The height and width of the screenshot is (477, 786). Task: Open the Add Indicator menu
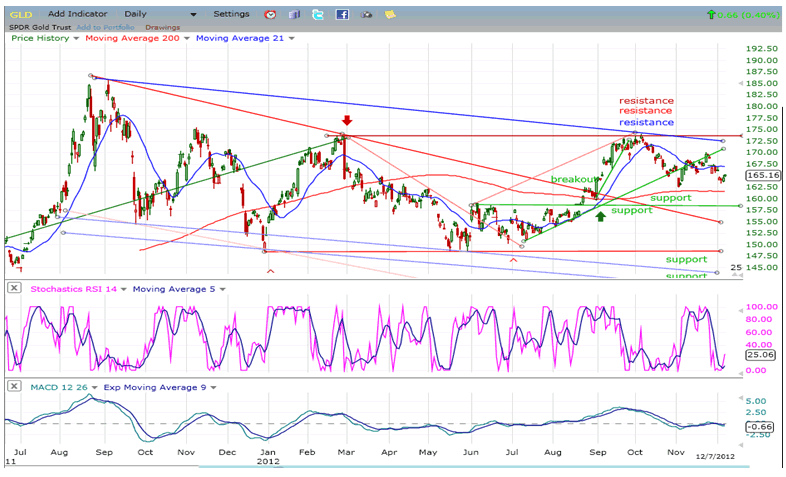click(x=78, y=14)
